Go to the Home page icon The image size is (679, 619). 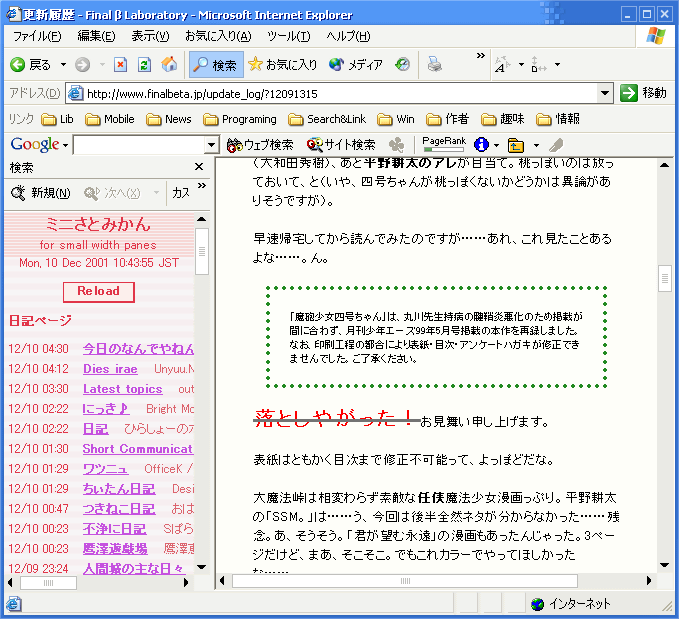[x=169, y=65]
